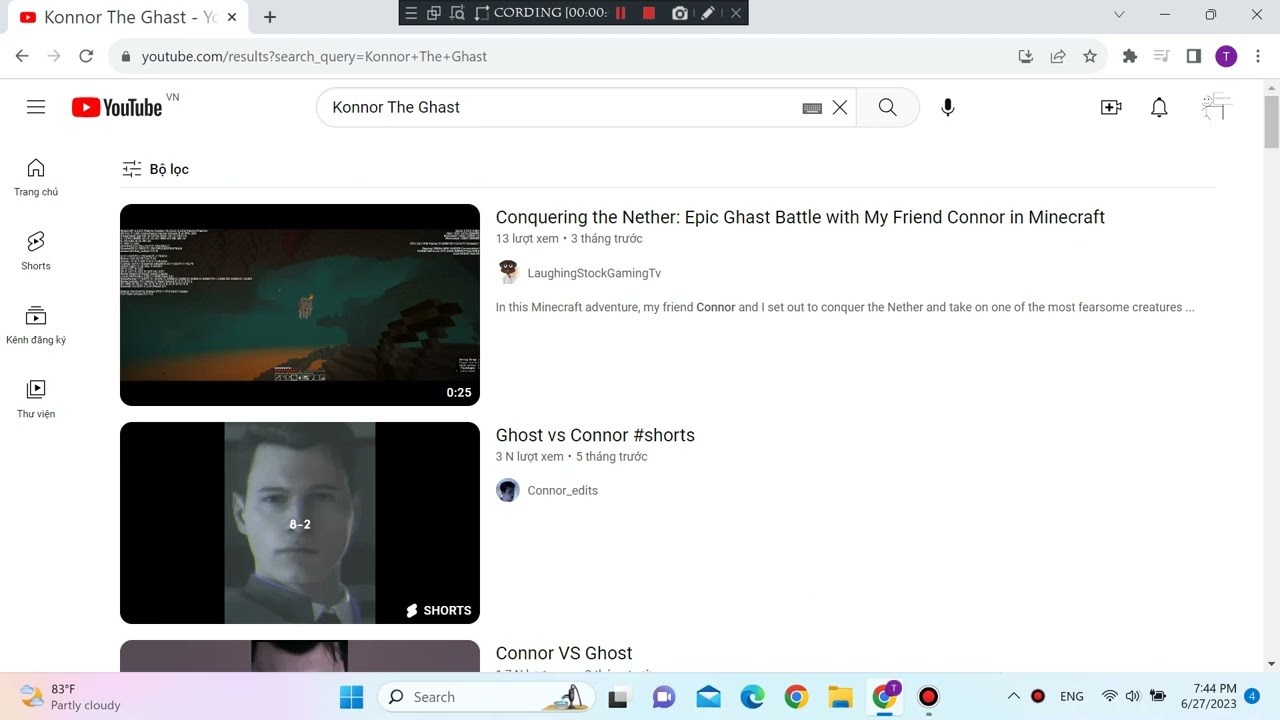The image size is (1280, 720).
Task: Select the Konnor The Ghast tab
Action: point(127,17)
